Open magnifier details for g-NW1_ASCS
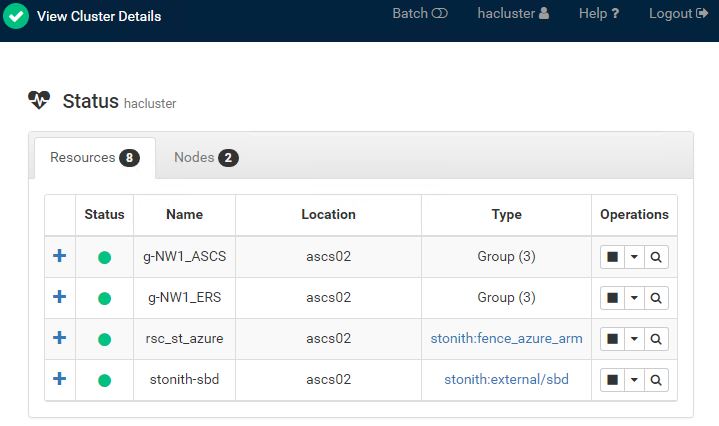The image size is (719, 426). 656,257
